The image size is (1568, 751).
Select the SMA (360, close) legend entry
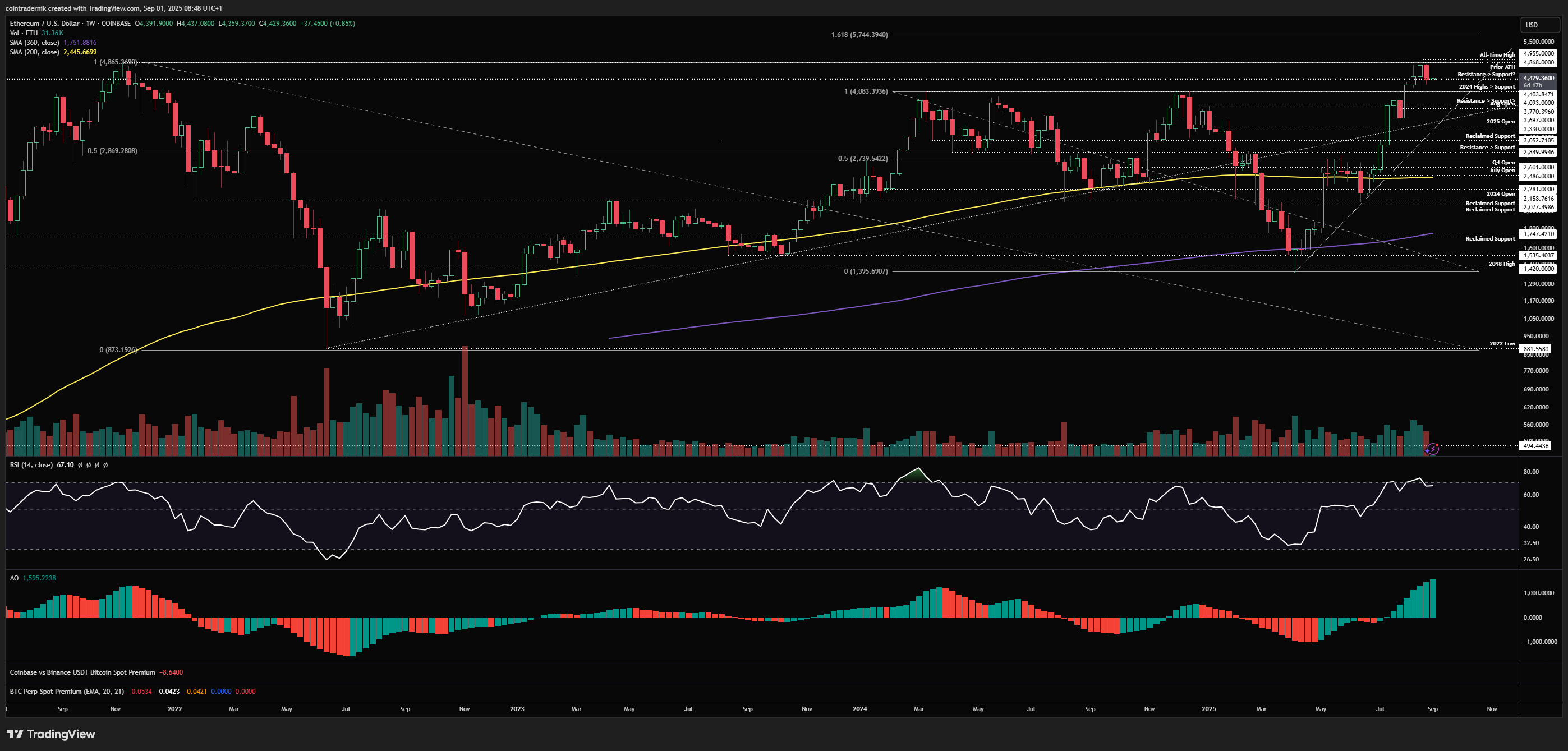(35, 43)
